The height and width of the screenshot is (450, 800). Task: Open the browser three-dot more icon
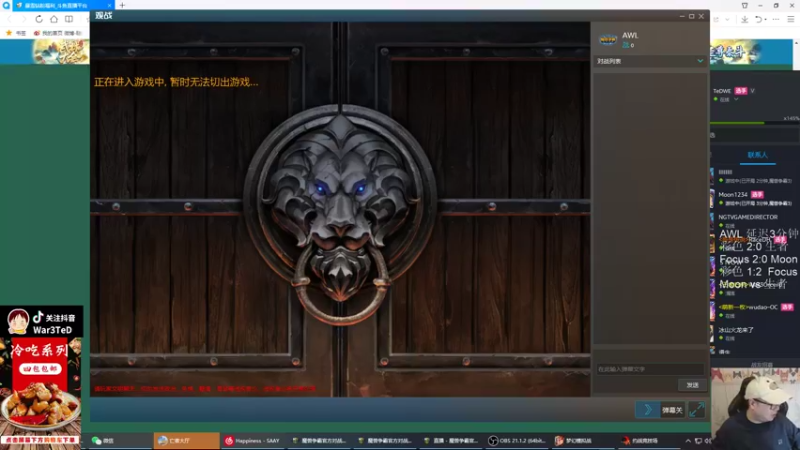[776, 19]
